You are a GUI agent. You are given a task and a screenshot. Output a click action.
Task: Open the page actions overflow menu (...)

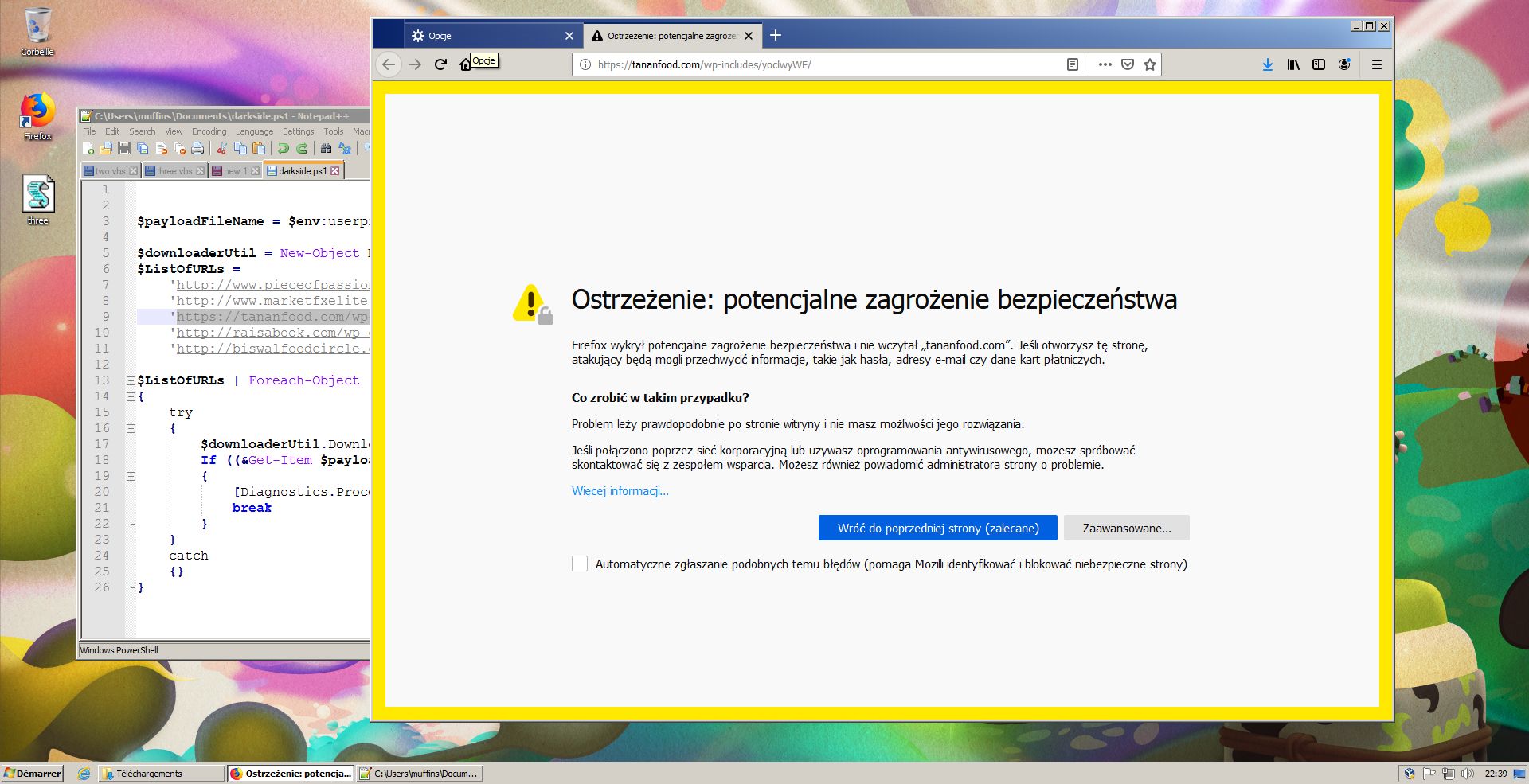(x=1105, y=64)
